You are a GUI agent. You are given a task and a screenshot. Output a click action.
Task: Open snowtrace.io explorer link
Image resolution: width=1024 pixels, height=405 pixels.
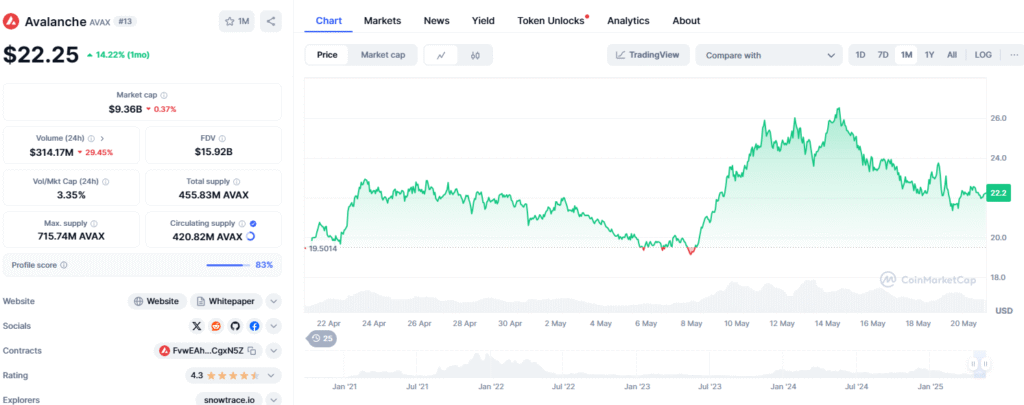229,399
